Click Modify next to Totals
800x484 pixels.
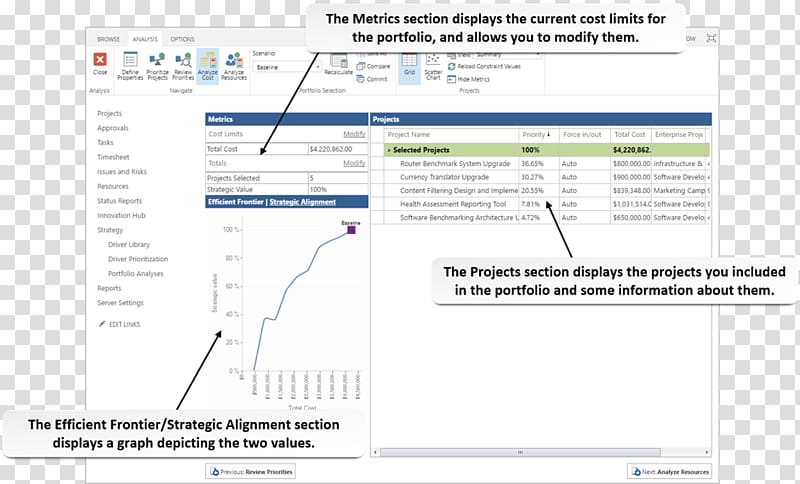click(354, 163)
